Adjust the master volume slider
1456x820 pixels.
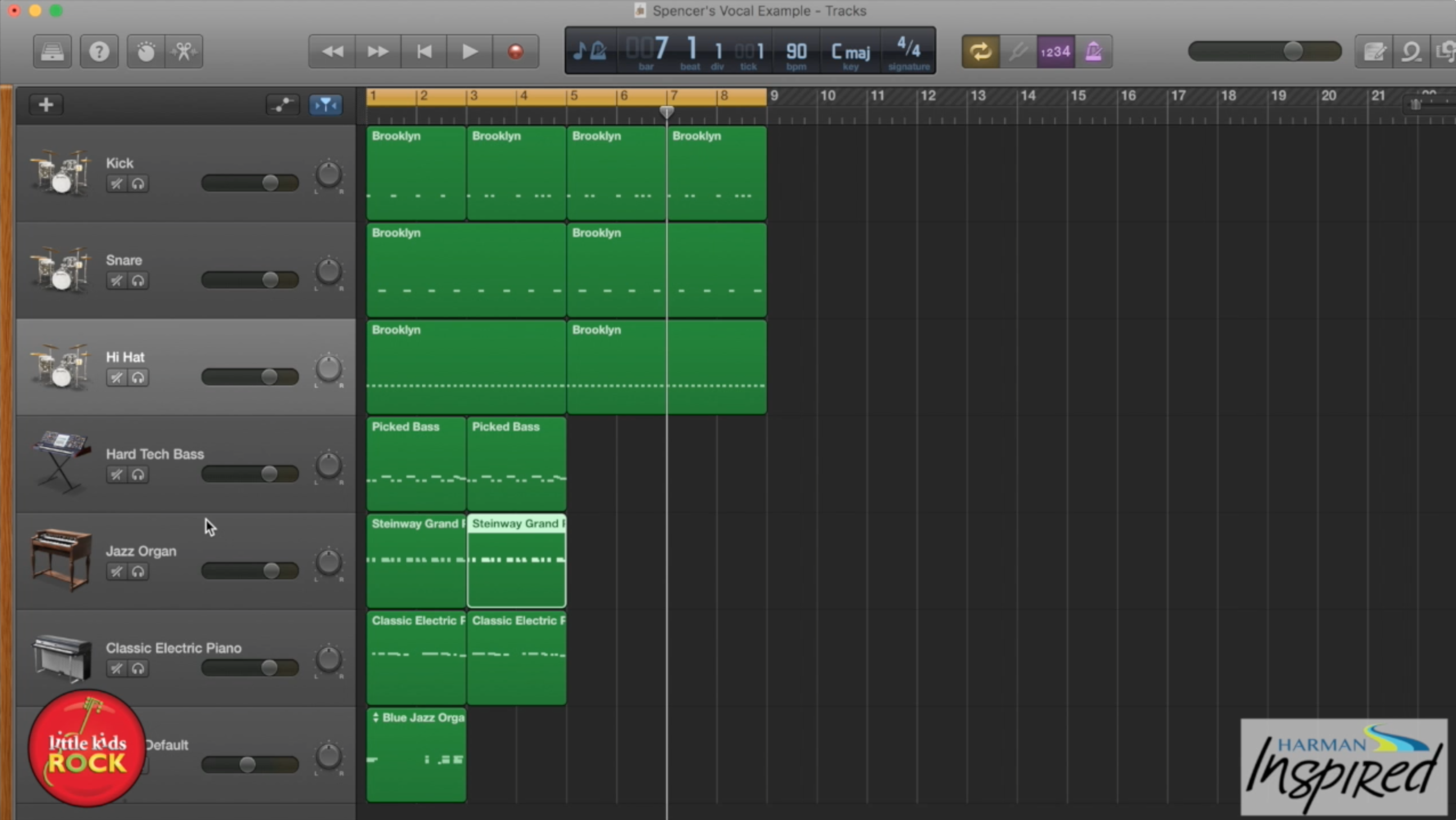pos(1292,51)
